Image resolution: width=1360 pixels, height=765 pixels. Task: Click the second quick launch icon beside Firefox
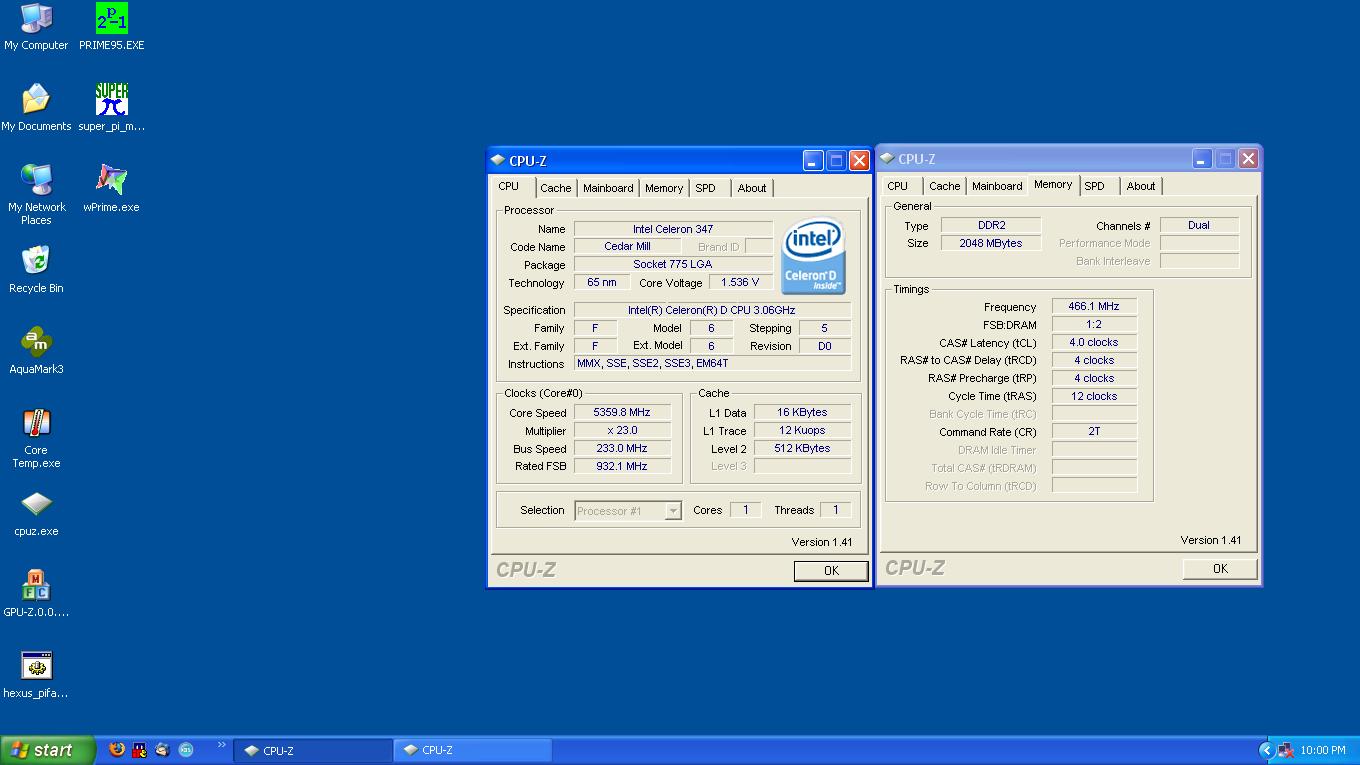click(139, 749)
